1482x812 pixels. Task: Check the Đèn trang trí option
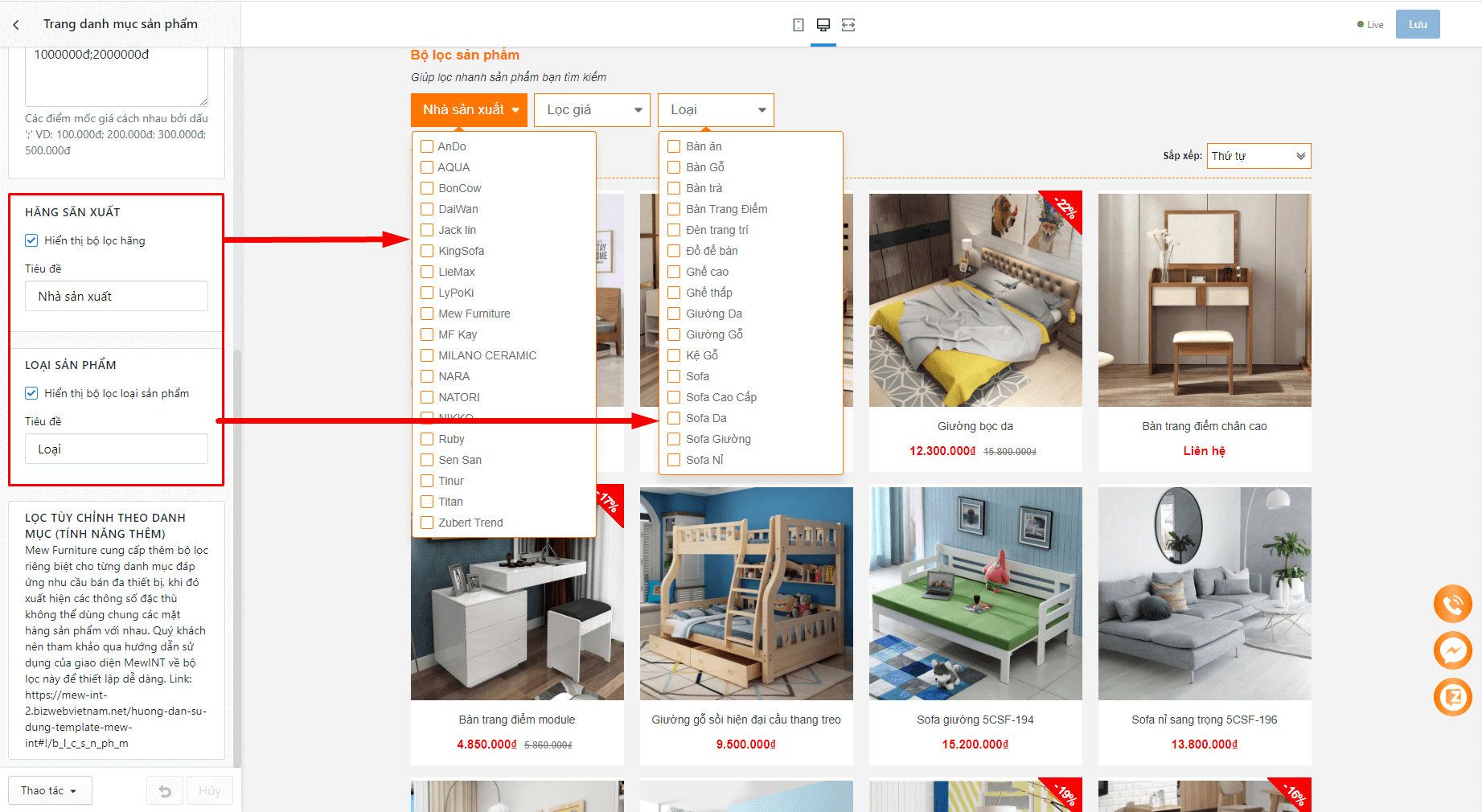(674, 230)
